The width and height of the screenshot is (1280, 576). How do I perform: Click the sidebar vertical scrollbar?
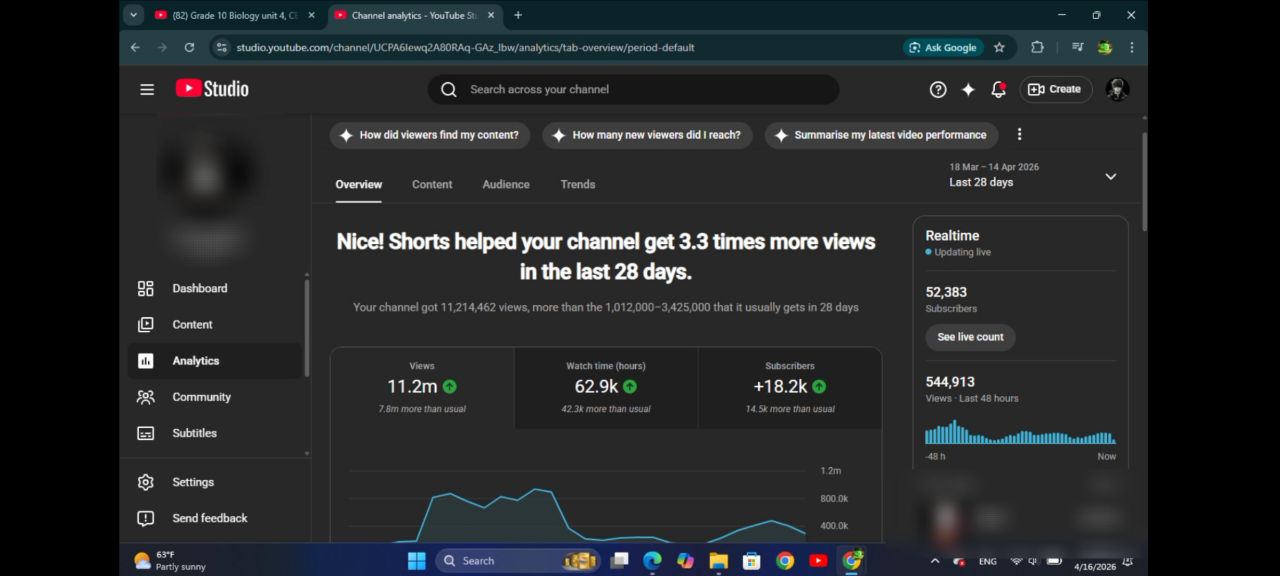point(307,328)
